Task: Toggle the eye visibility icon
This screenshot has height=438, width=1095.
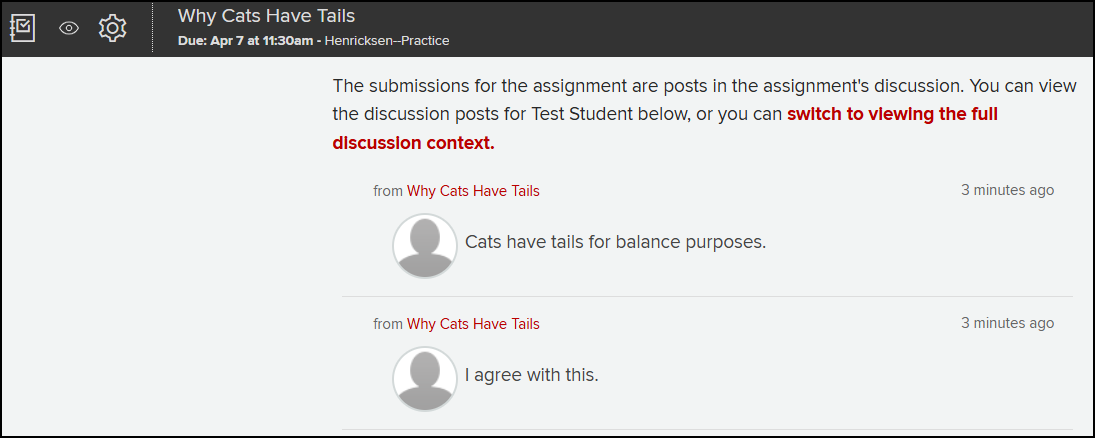Action: coord(68,28)
